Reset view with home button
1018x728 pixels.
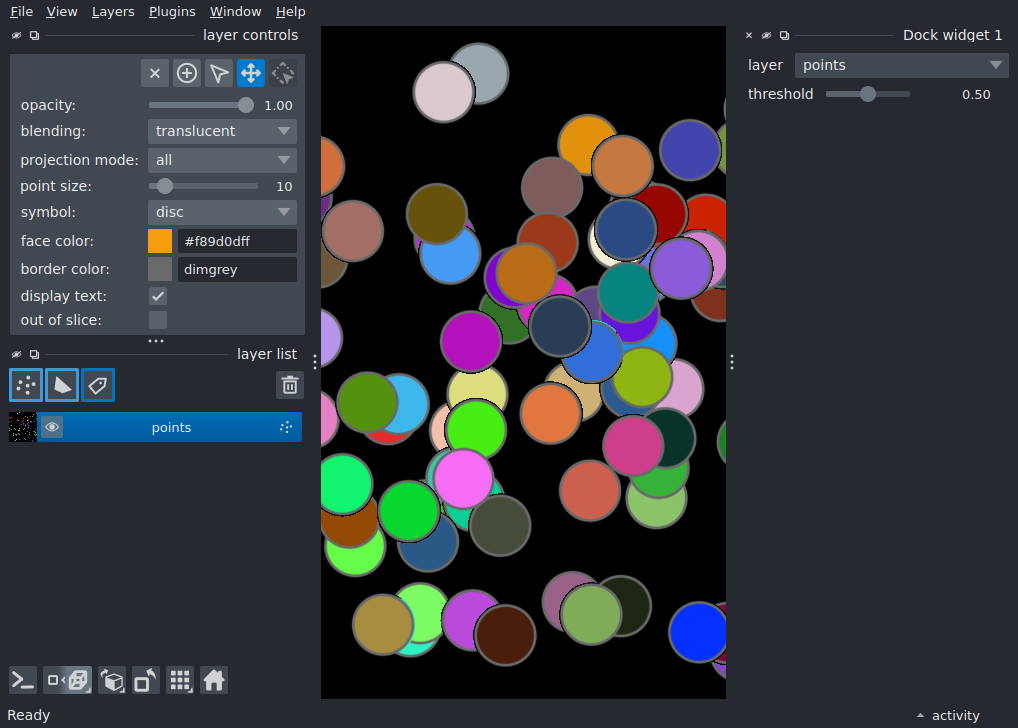point(214,681)
